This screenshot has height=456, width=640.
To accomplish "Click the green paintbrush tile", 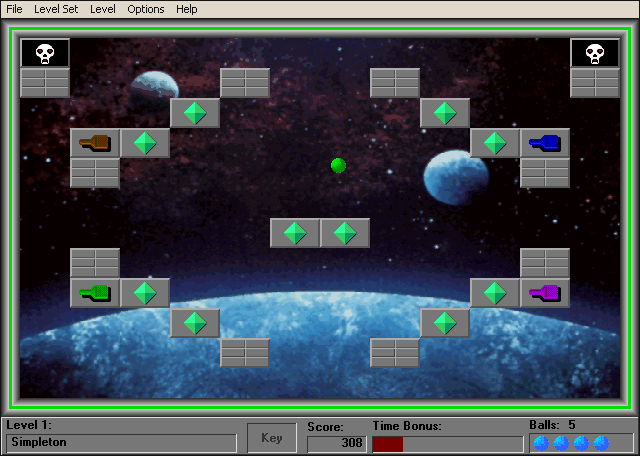I will coord(95,293).
